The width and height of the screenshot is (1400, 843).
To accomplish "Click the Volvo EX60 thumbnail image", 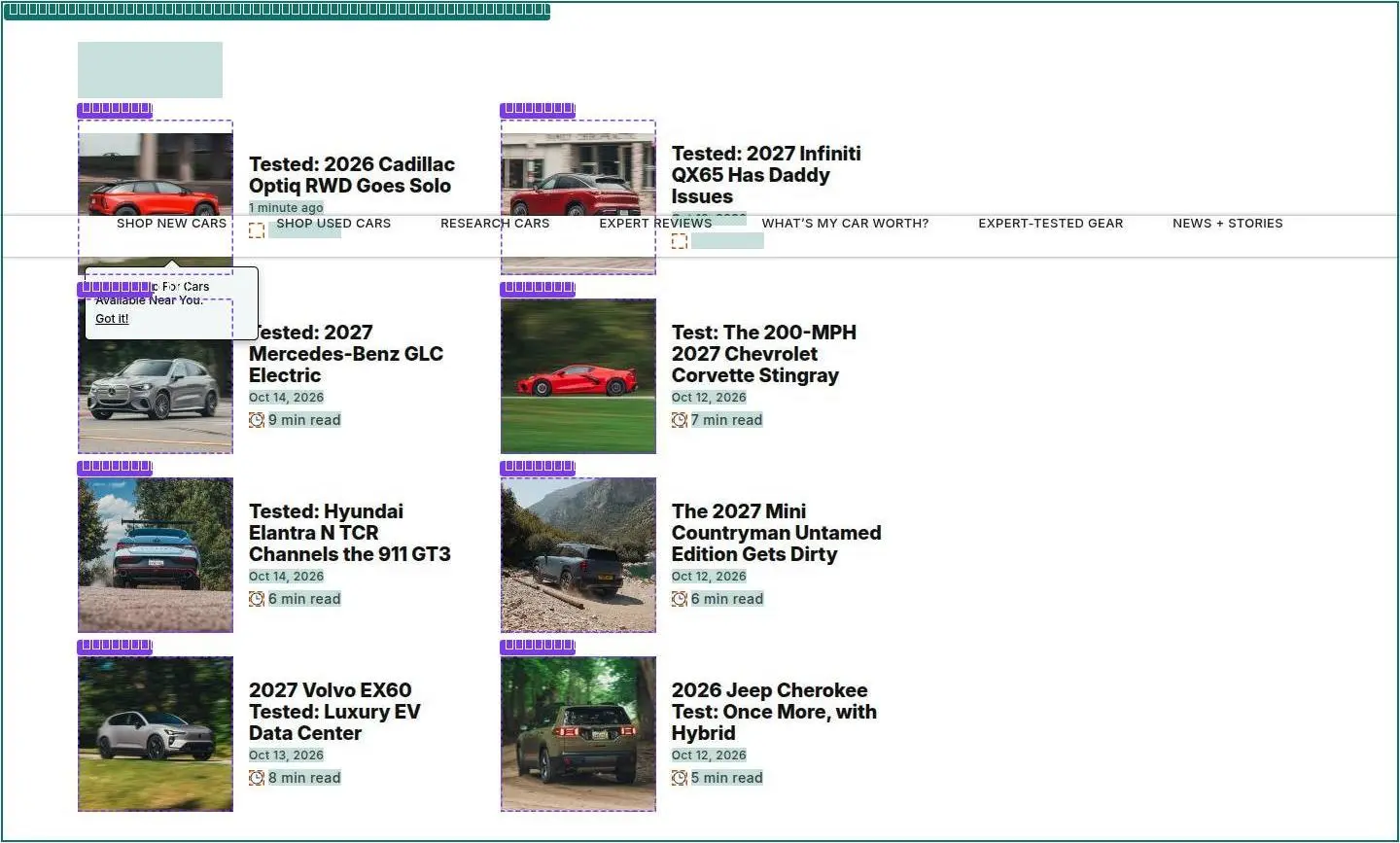I will [x=156, y=734].
